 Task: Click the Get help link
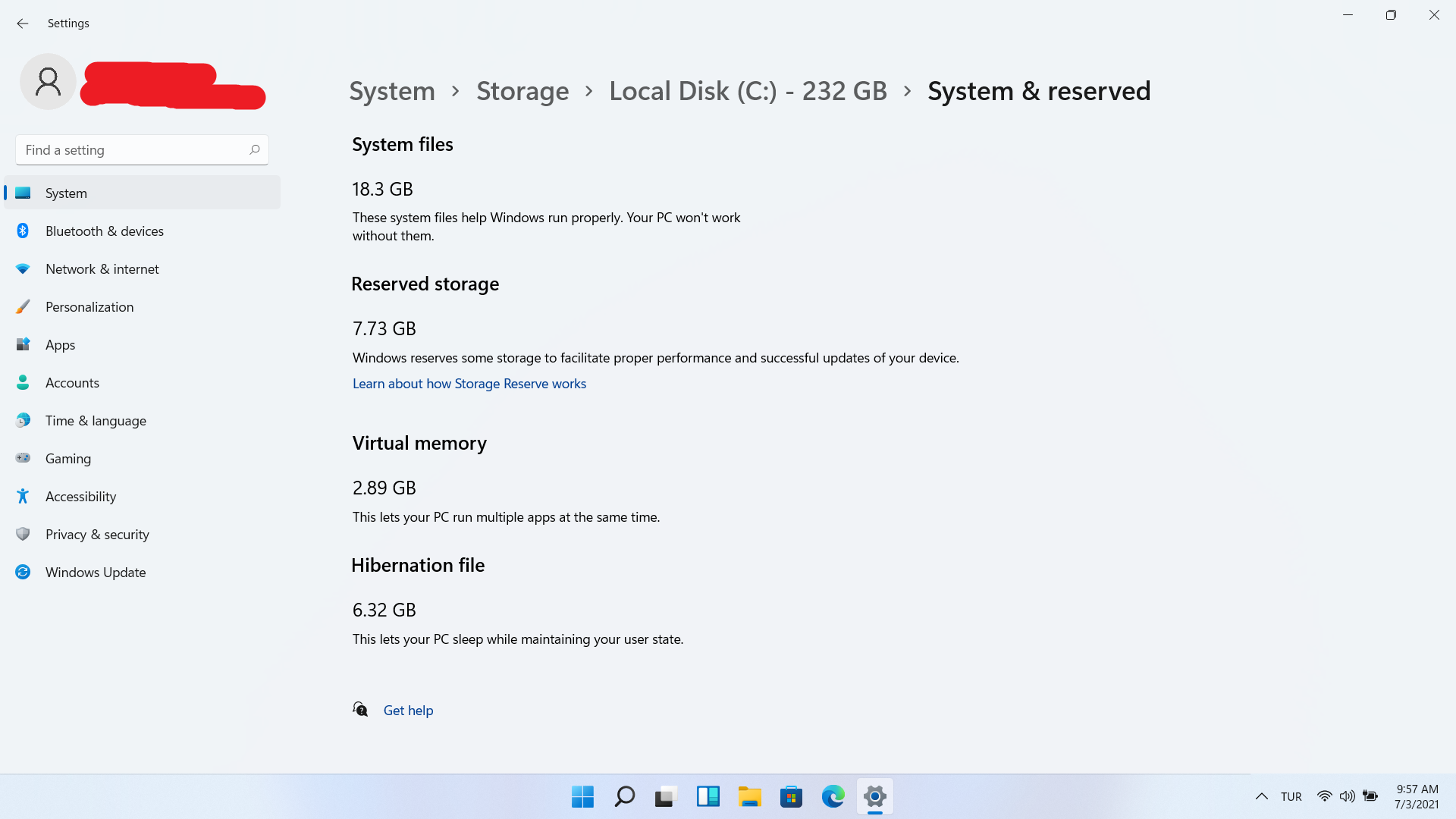[408, 711]
